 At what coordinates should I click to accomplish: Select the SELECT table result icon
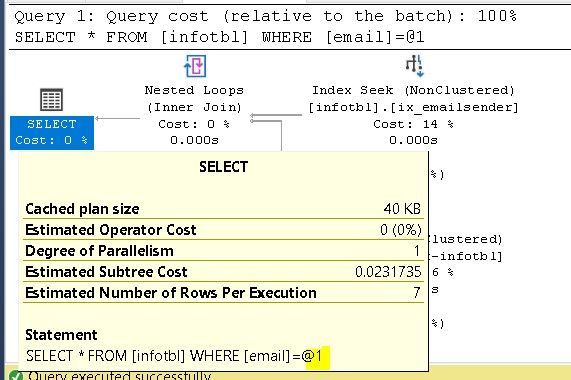(x=51, y=100)
